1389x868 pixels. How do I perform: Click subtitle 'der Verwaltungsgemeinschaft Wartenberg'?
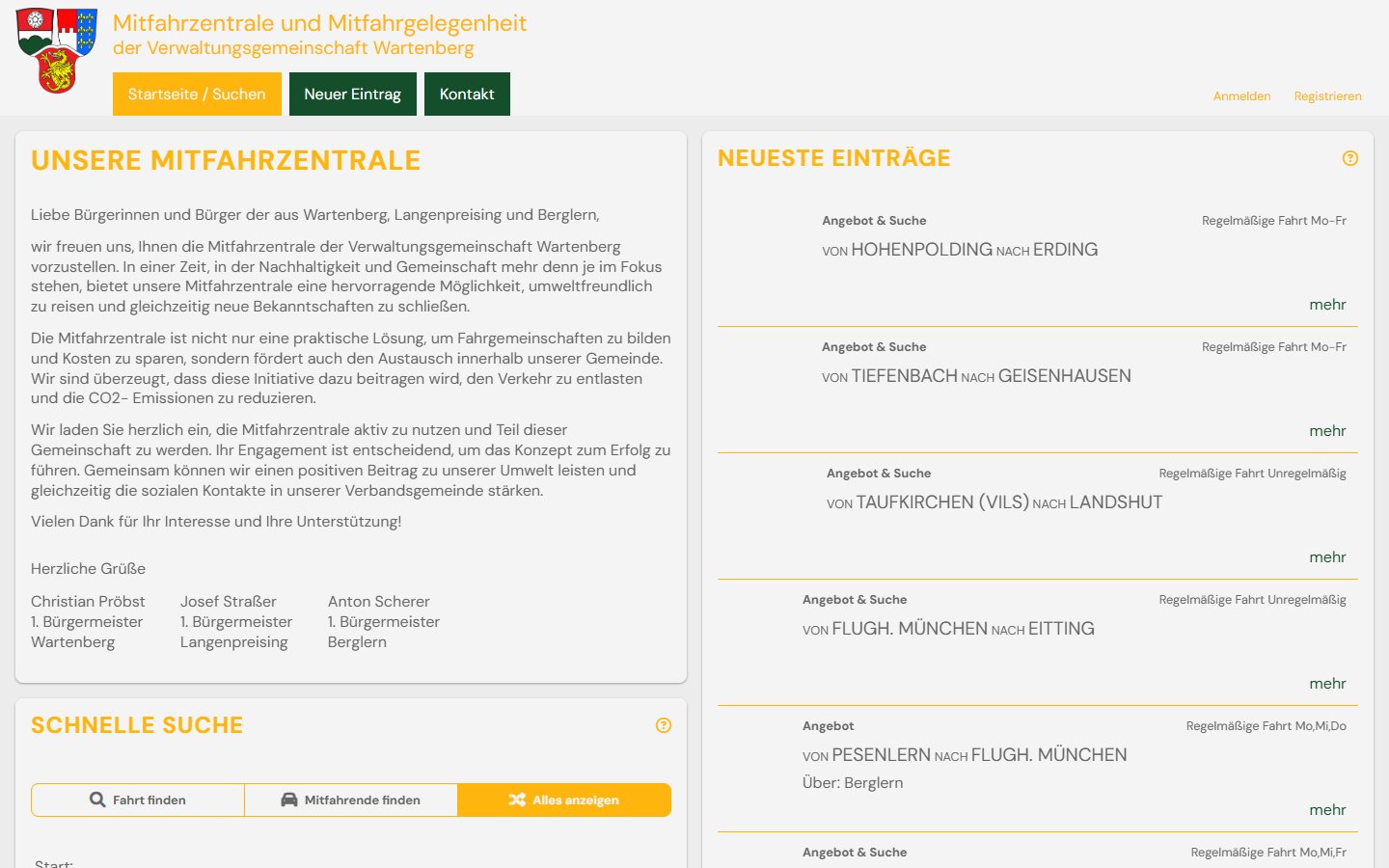pyautogui.click(x=293, y=48)
